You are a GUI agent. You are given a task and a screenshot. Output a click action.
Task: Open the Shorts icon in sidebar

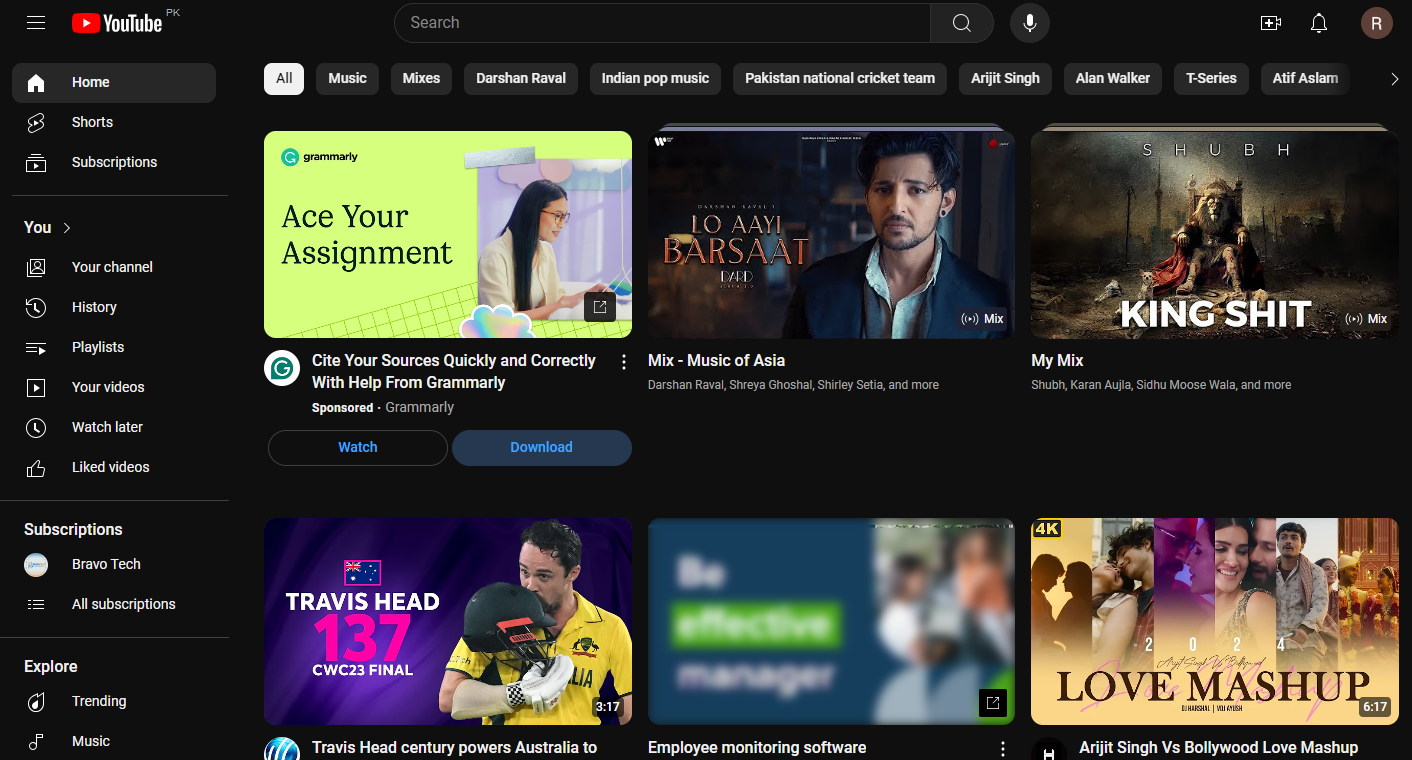pyautogui.click(x=36, y=123)
